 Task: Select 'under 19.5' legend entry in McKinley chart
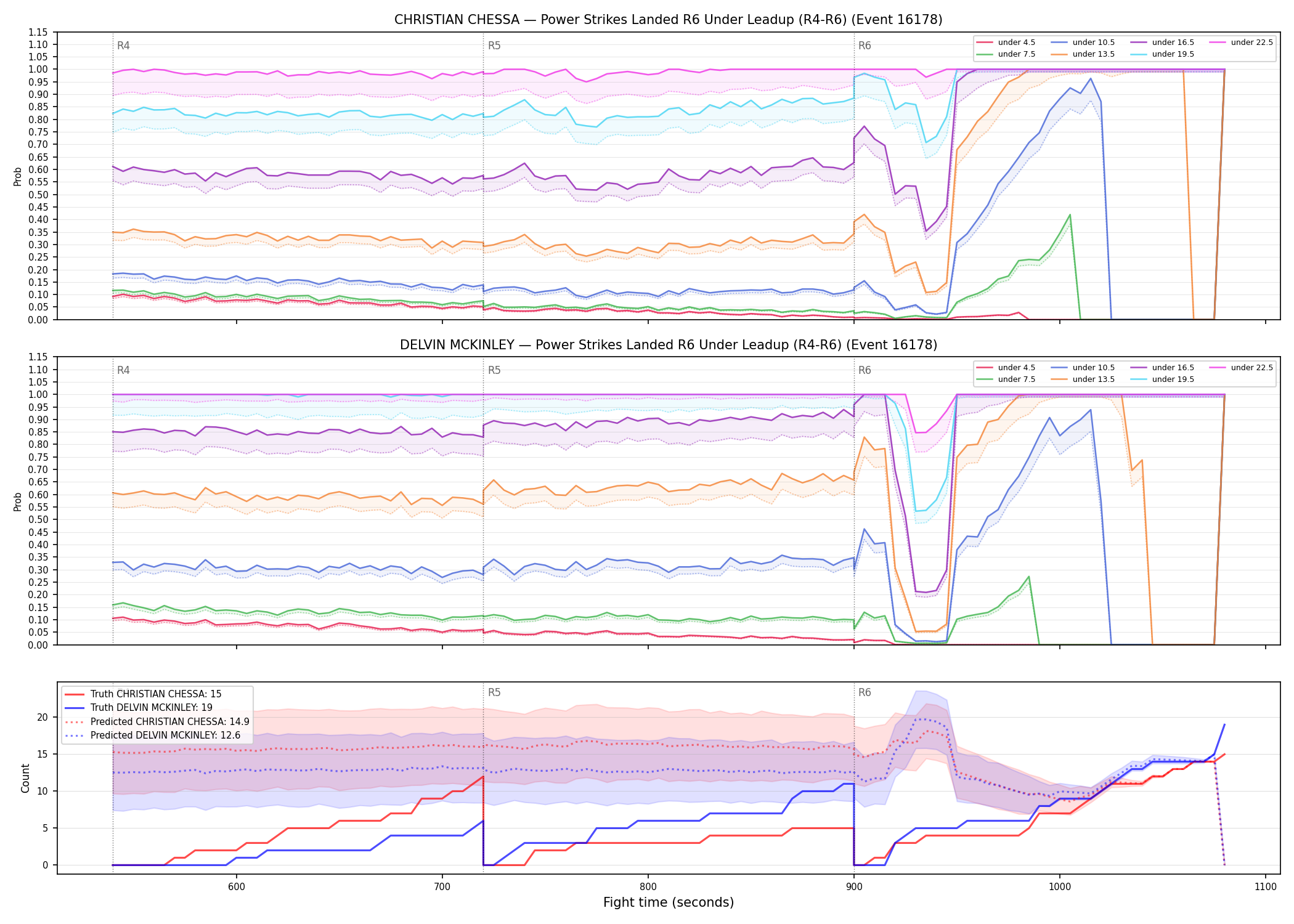pos(1162,379)
